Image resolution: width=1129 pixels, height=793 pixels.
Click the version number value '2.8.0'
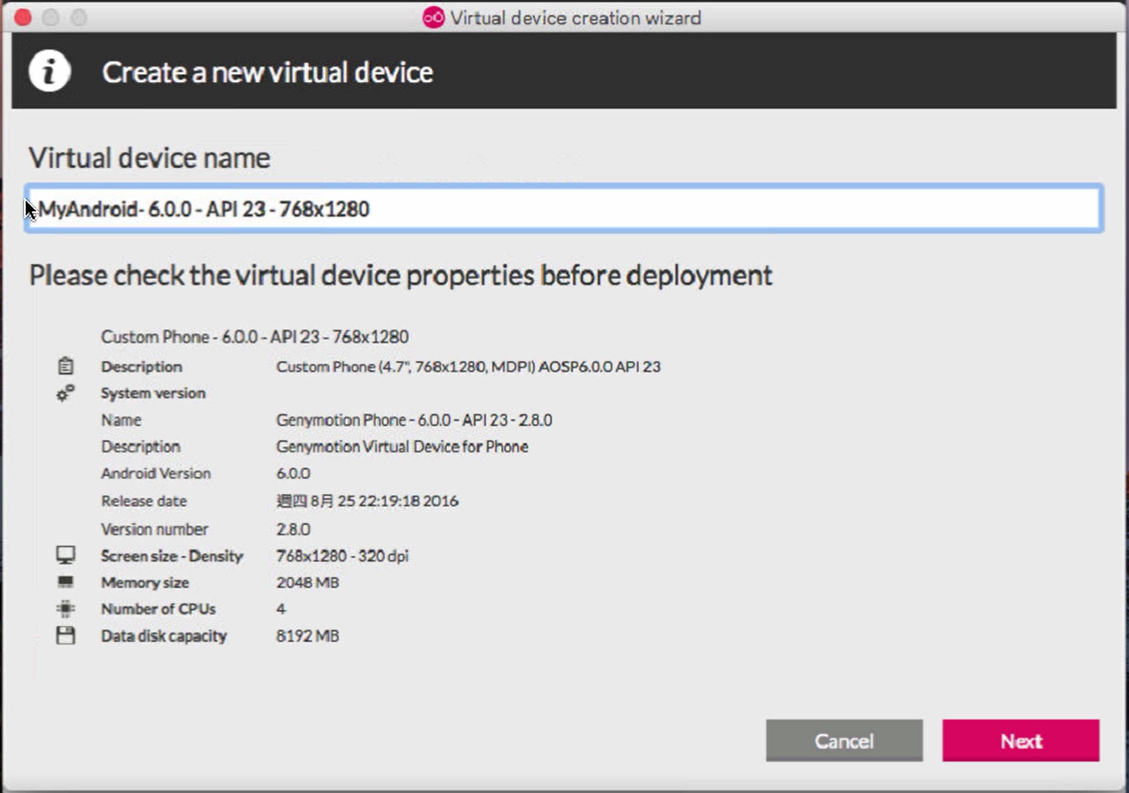point(293,529)
